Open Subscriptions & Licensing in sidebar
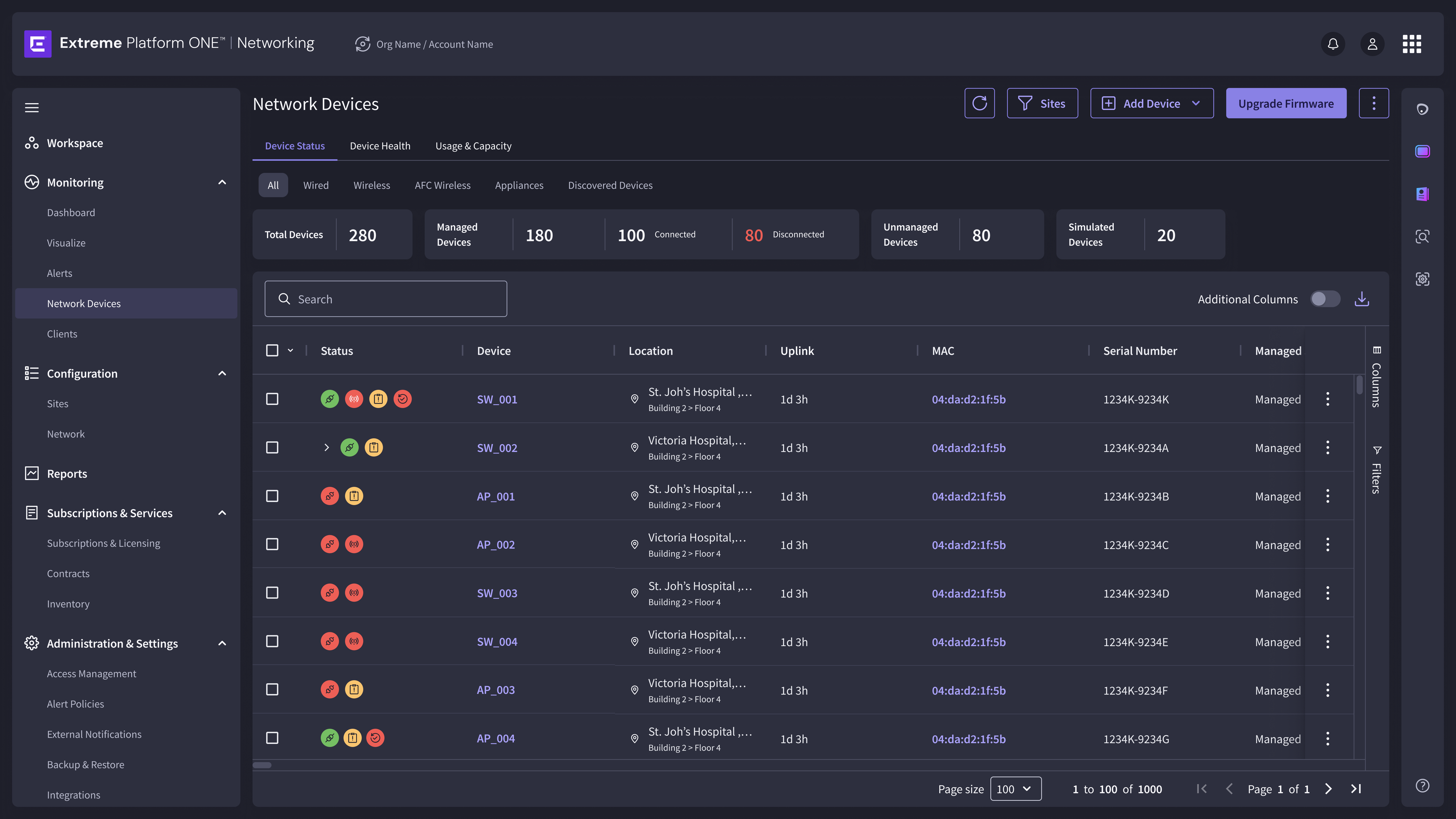 click(x=103, y=543)
